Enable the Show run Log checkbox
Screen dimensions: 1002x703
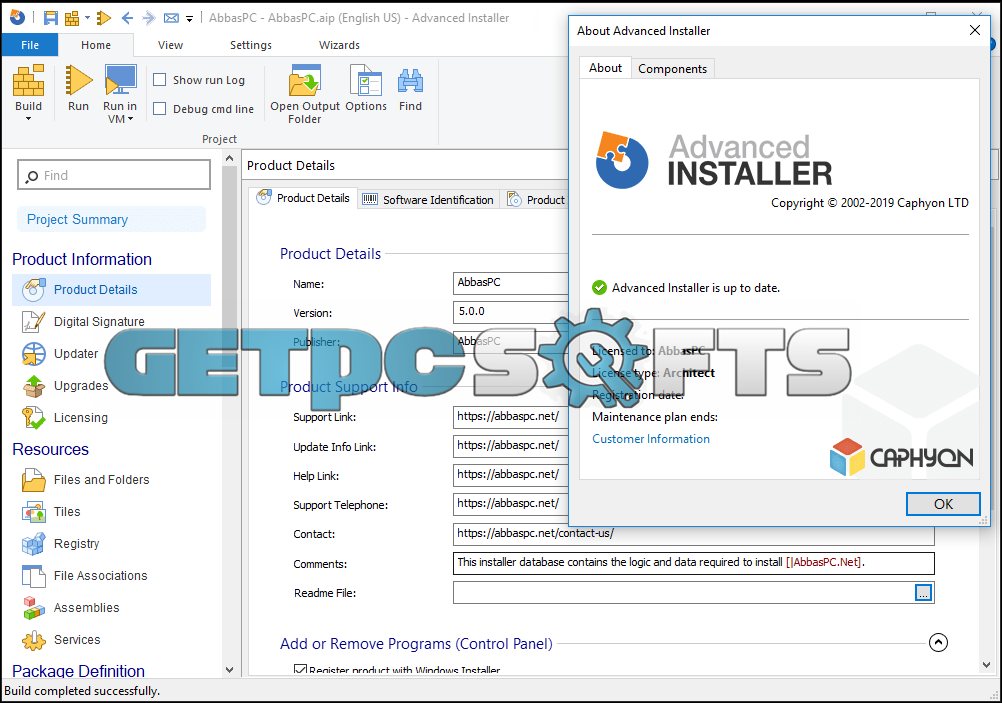[160, 80]
